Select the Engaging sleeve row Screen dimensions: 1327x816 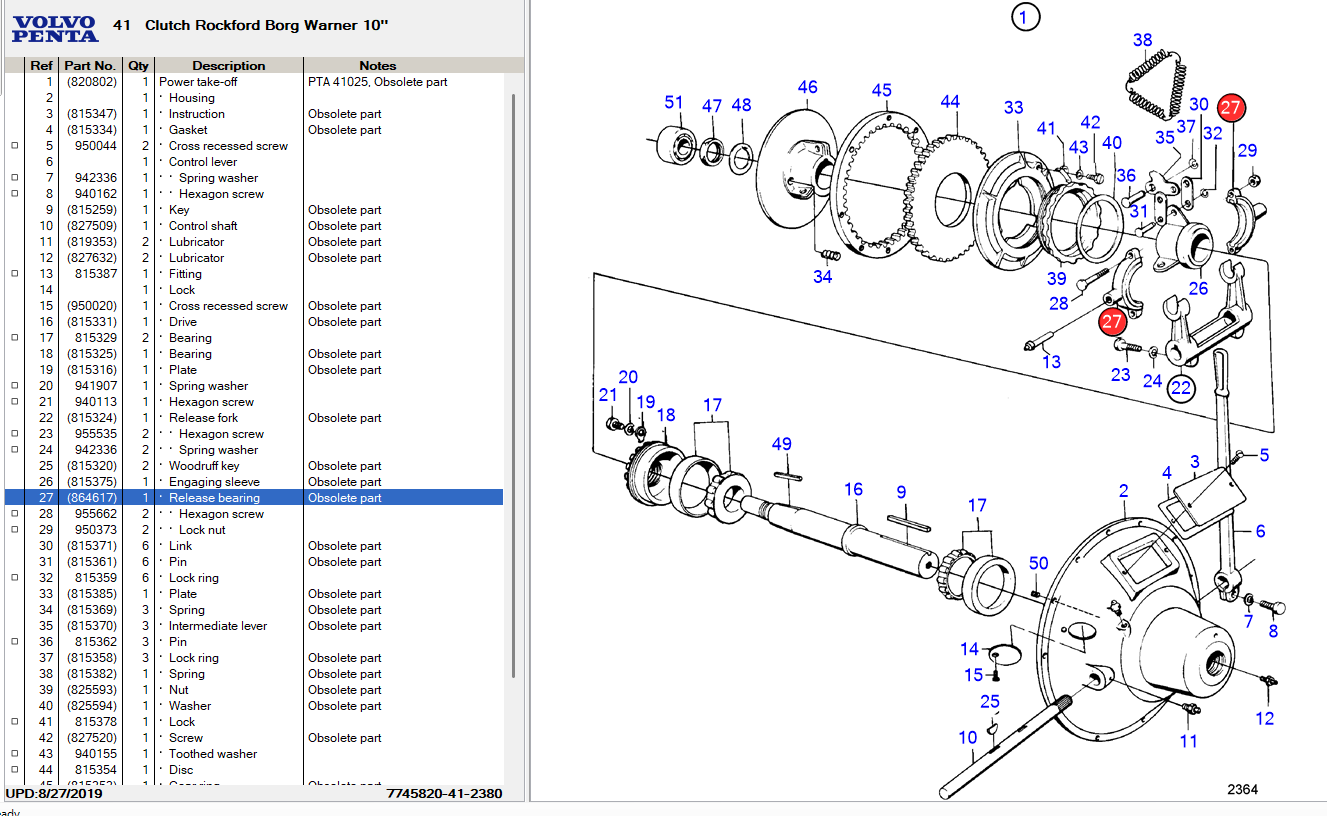(x=254, y=482)
